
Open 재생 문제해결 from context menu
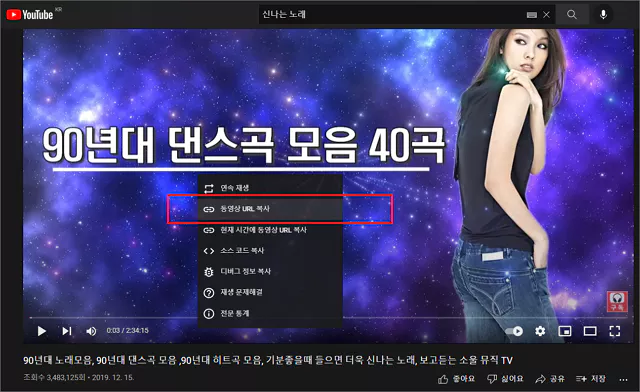point(270,292)
